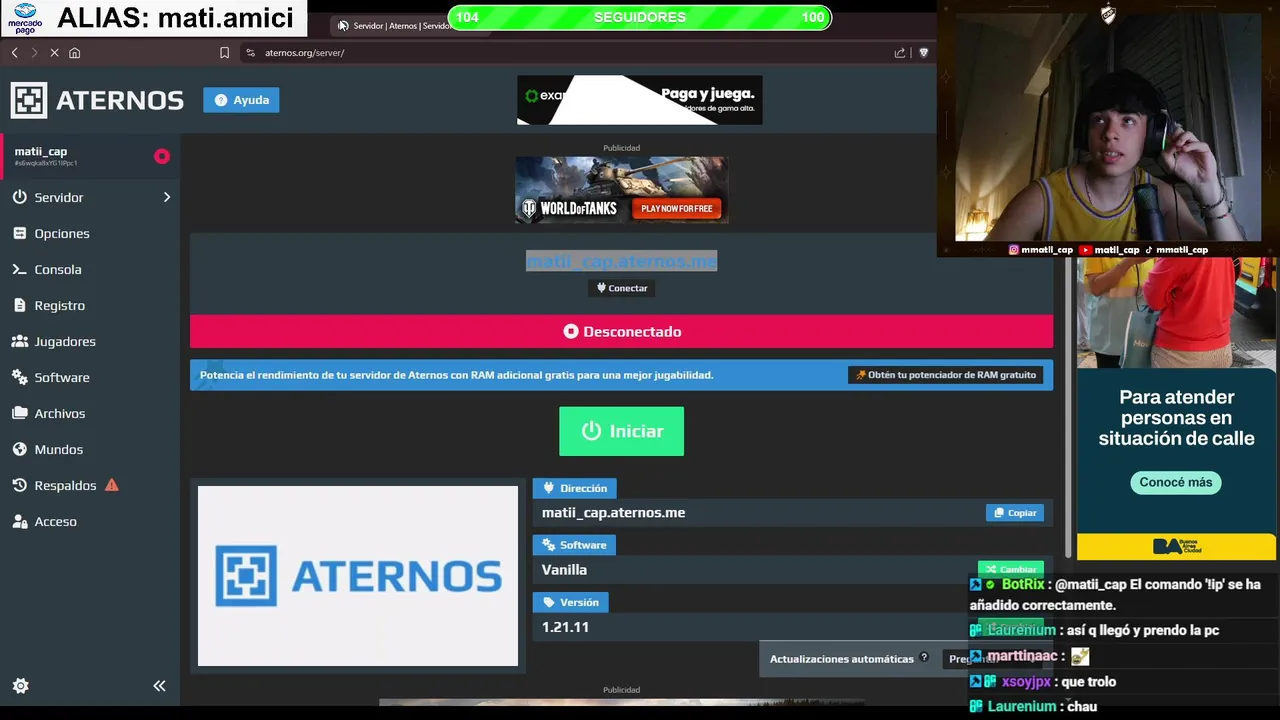Collapse the sidebar with double-chevron icon
This screenshot has height=720, width=1280.
[159, 686]
